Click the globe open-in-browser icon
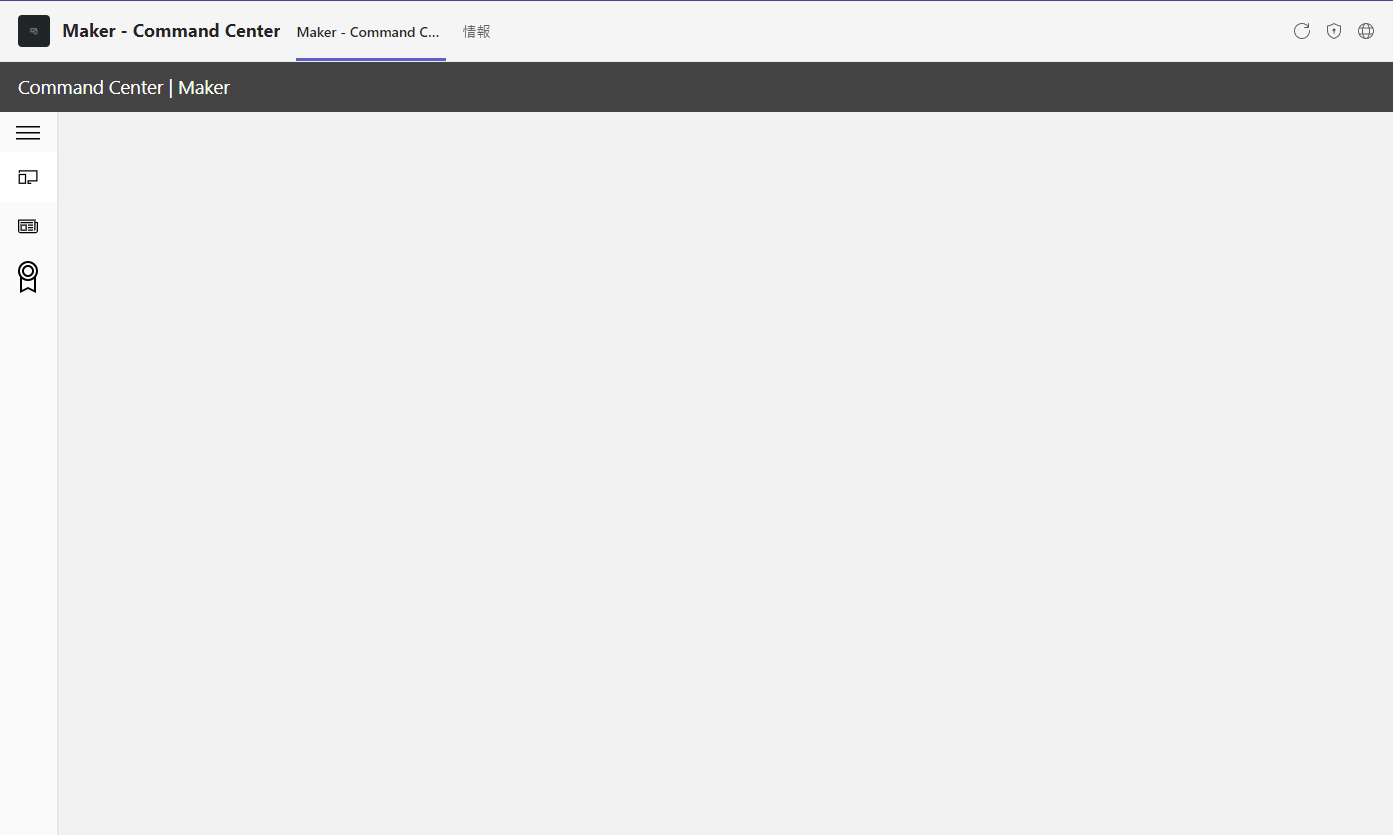1393x835 pixels. pyautogui.click(x=1365, y=31)
